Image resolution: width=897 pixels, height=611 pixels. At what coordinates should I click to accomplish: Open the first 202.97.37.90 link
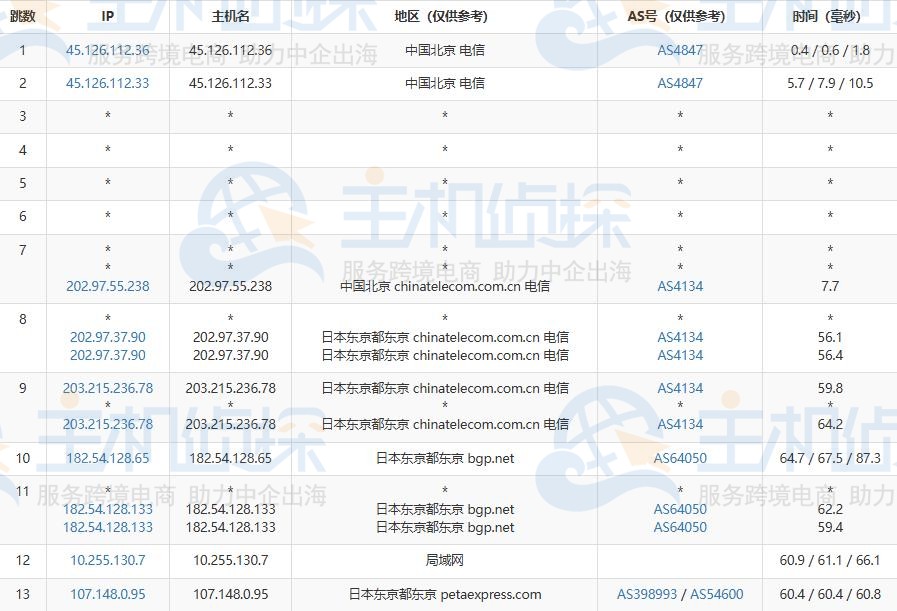tap(106, 337)
